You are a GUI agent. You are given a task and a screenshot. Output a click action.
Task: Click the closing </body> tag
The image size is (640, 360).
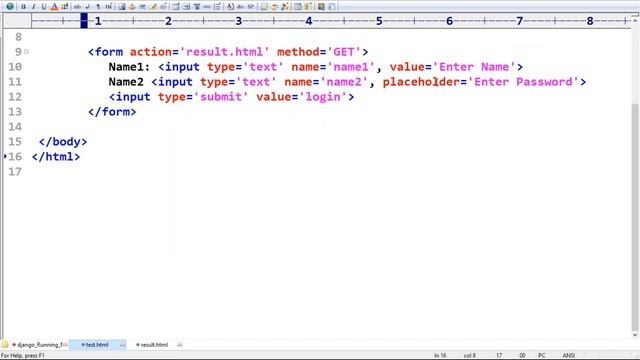point(63,142)
